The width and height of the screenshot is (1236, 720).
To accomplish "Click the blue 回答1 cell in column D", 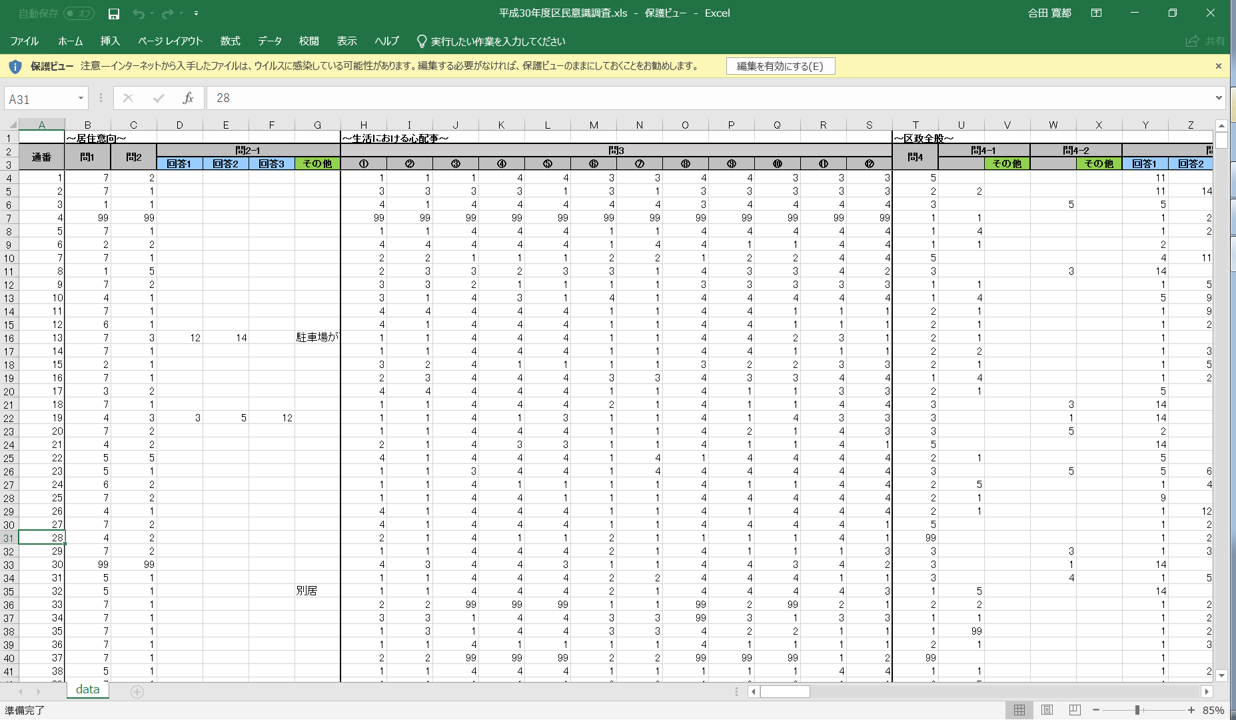I will [x=180, y=164].
